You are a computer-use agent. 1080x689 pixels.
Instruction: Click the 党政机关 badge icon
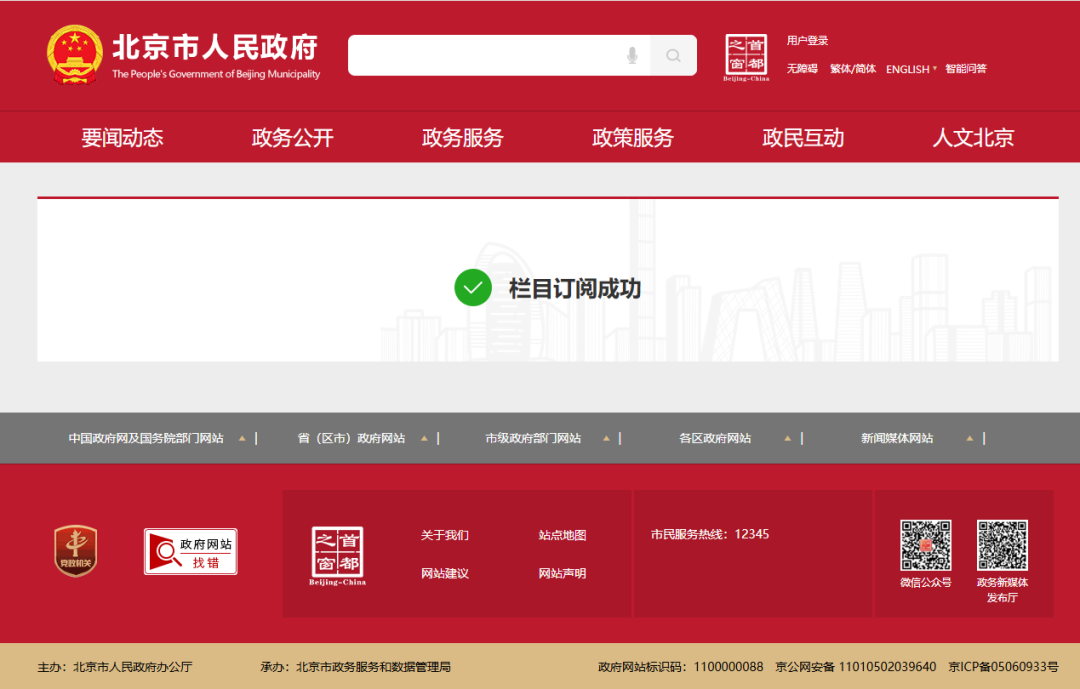pyautogui.click(x=75, y=551)
